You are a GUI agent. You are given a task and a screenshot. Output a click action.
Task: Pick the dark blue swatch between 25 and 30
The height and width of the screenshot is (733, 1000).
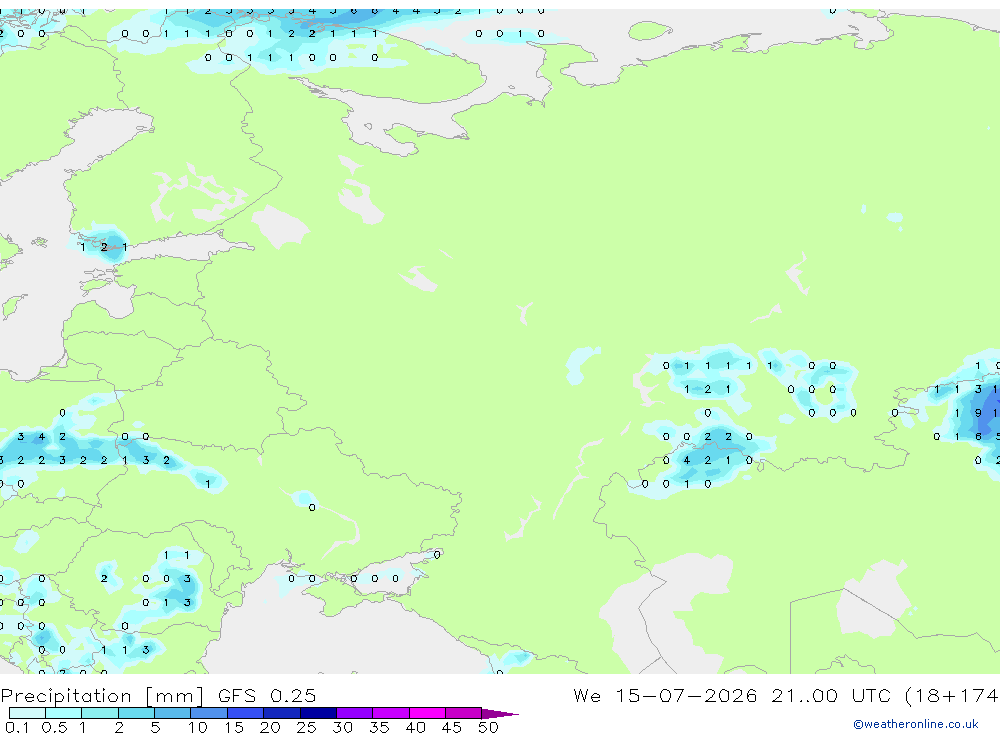point(318,713)
